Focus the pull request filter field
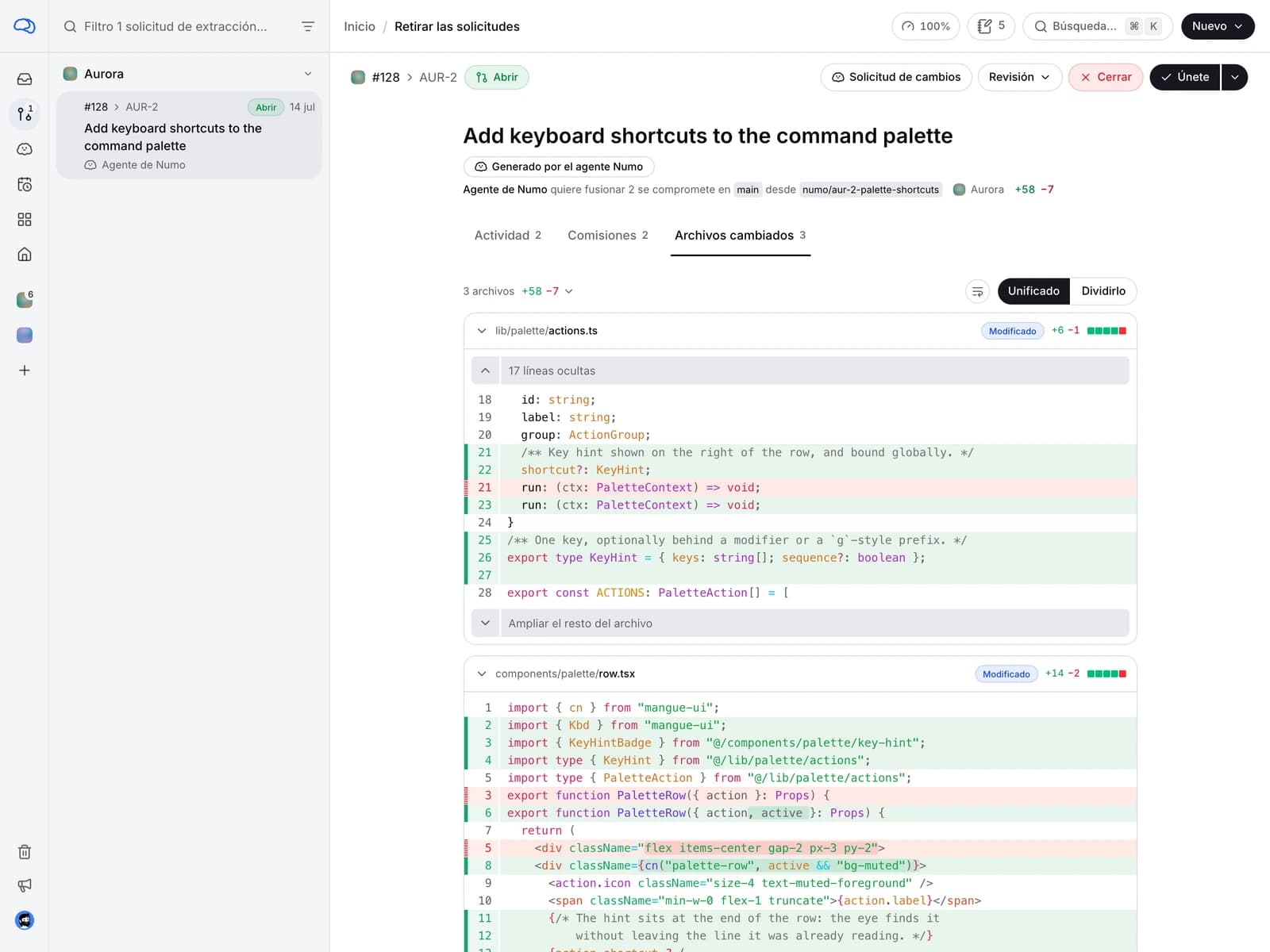Screen dimensions: 1270x952 pos(176,26)
